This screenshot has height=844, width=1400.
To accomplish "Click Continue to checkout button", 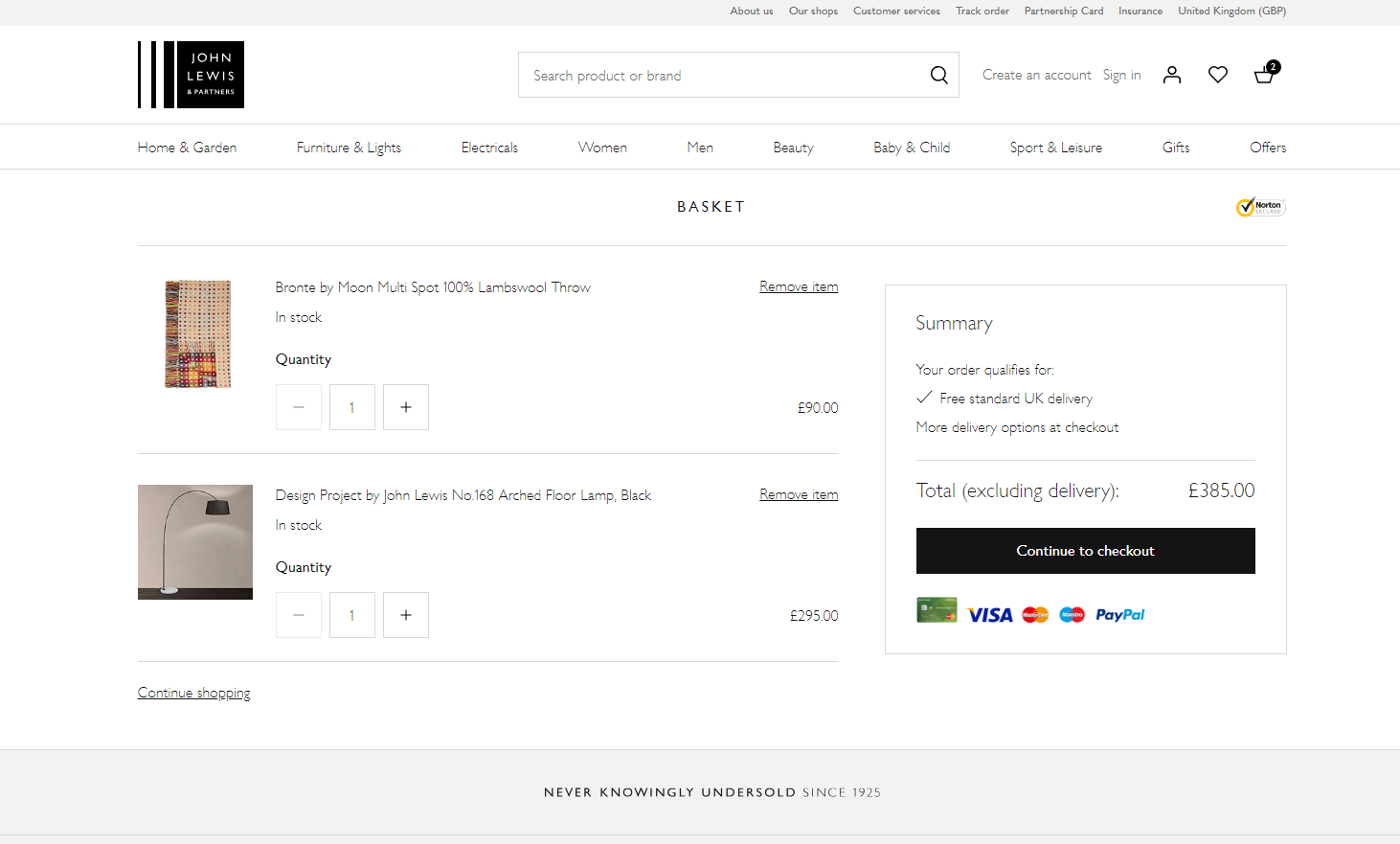I will [1086, 551].
